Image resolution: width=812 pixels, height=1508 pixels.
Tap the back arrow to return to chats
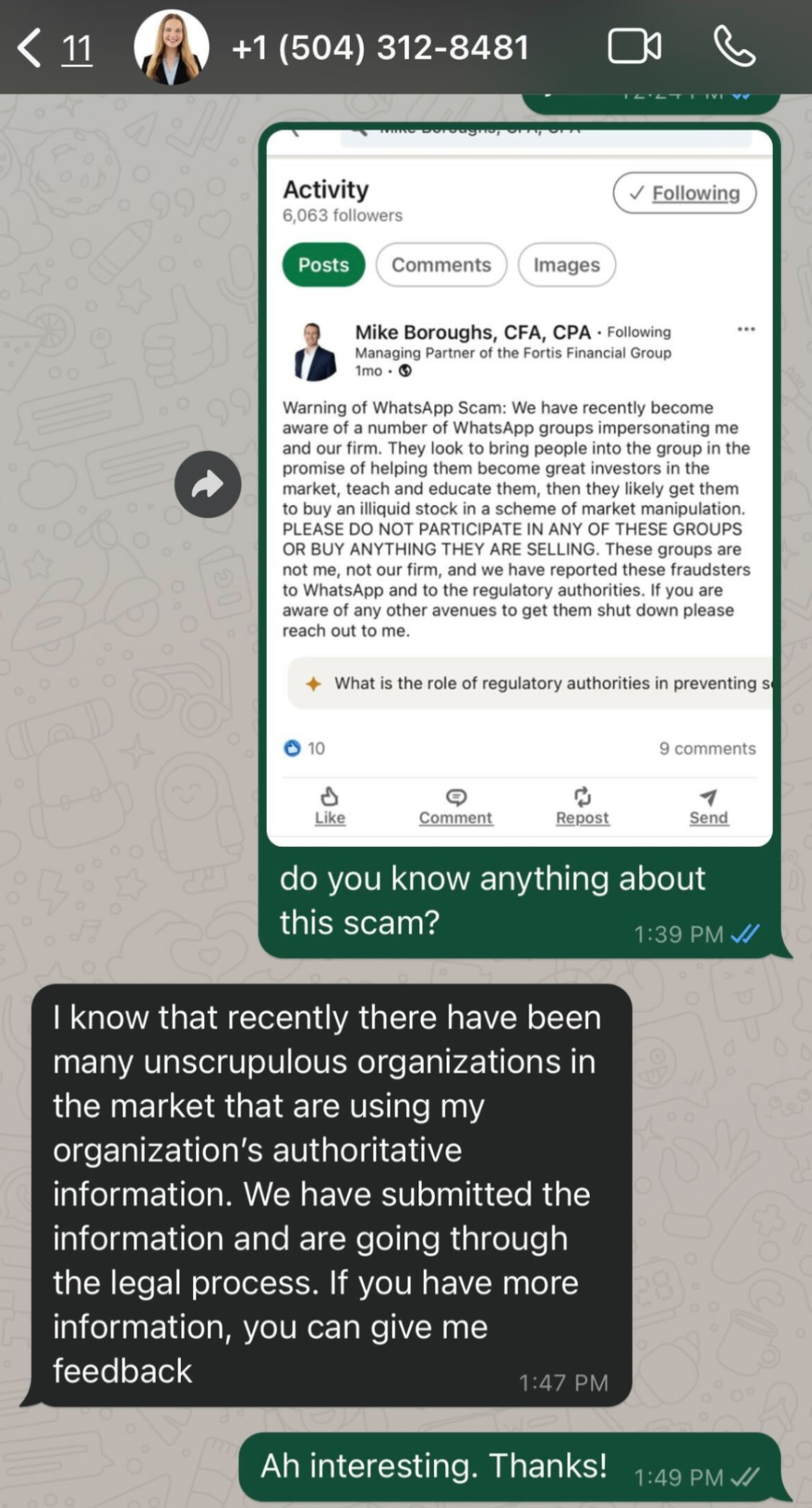coord(30,48)
